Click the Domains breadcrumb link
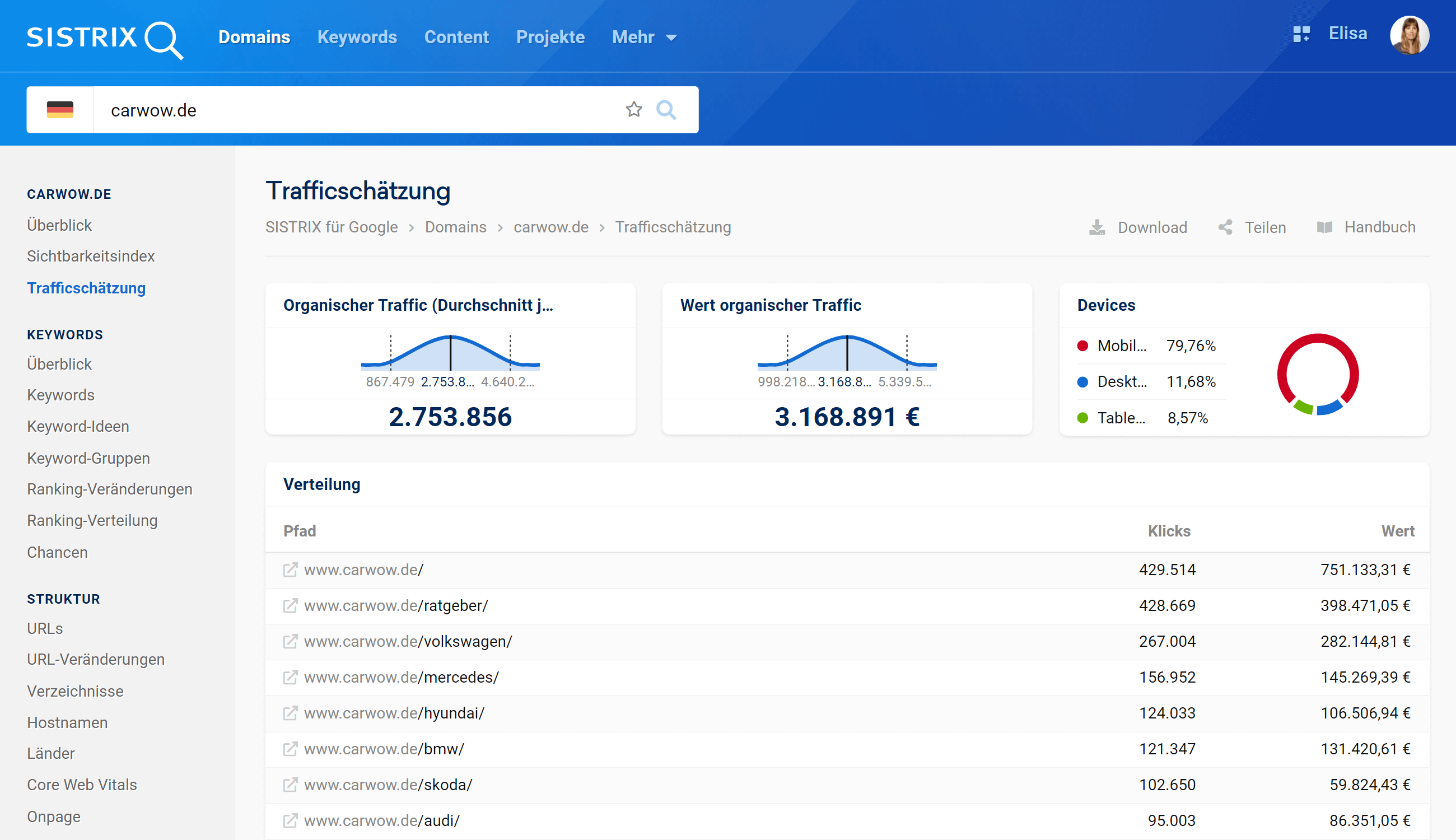Viewport: 1456px width, 840px height. click(455, 227)
